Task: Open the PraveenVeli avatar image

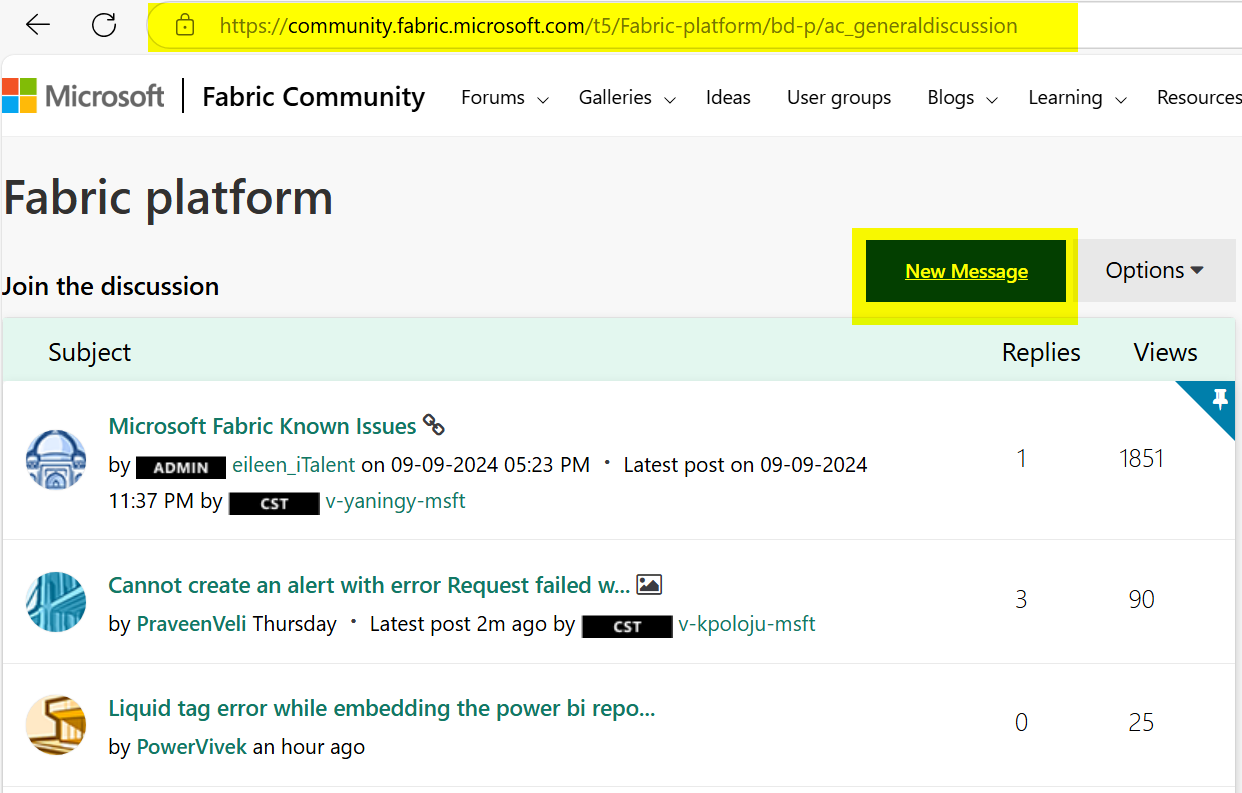Action: point(55,601)
